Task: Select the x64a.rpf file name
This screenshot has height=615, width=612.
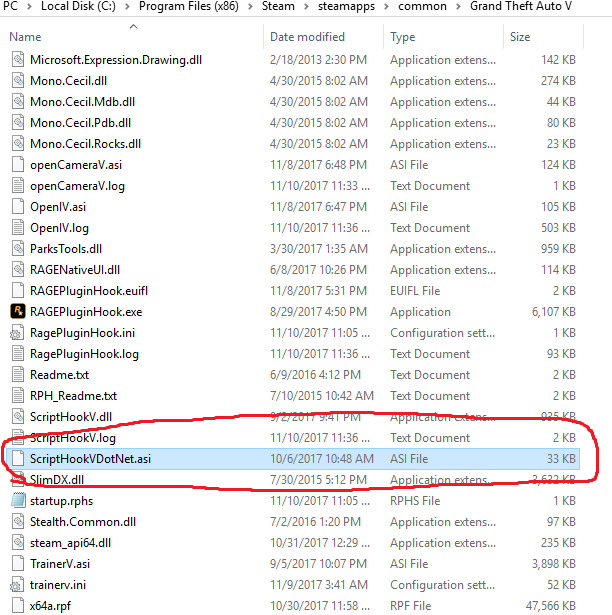Action: tap(50, 606)
